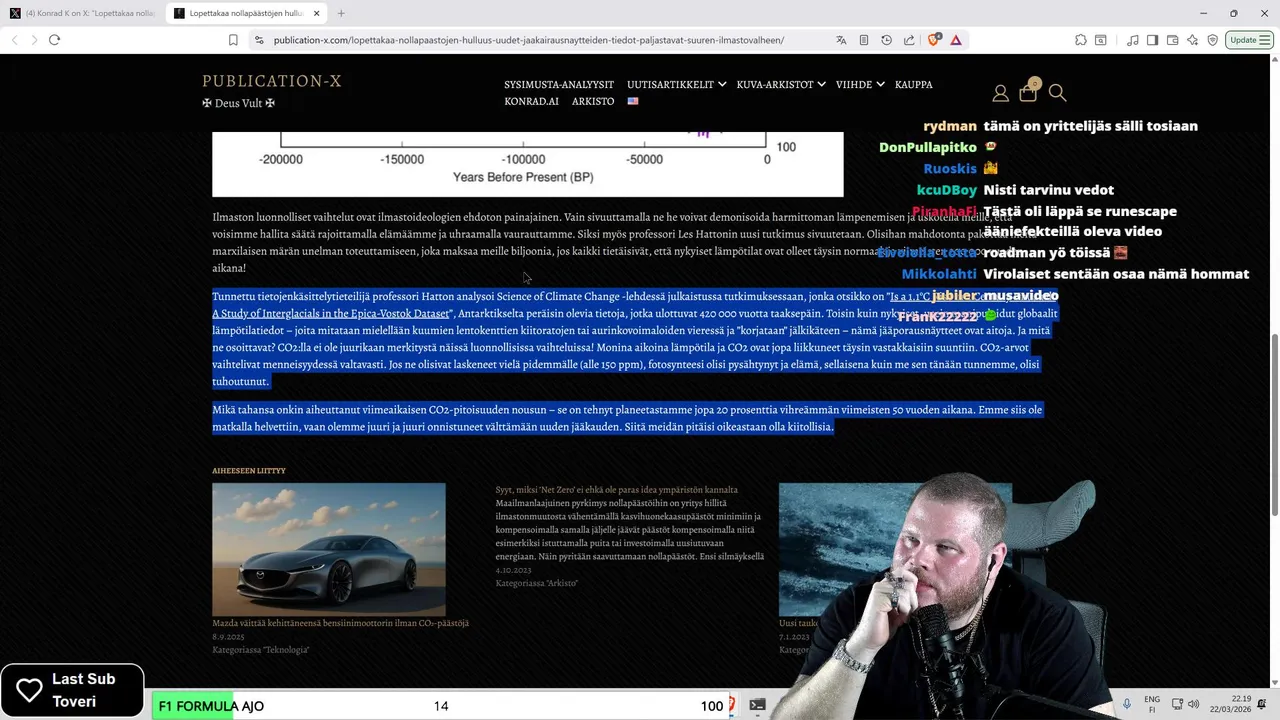Click the PUBLICATION-X site logo
The height and width of the screenshot is (720, 1280).
click(x=272, y=81)
